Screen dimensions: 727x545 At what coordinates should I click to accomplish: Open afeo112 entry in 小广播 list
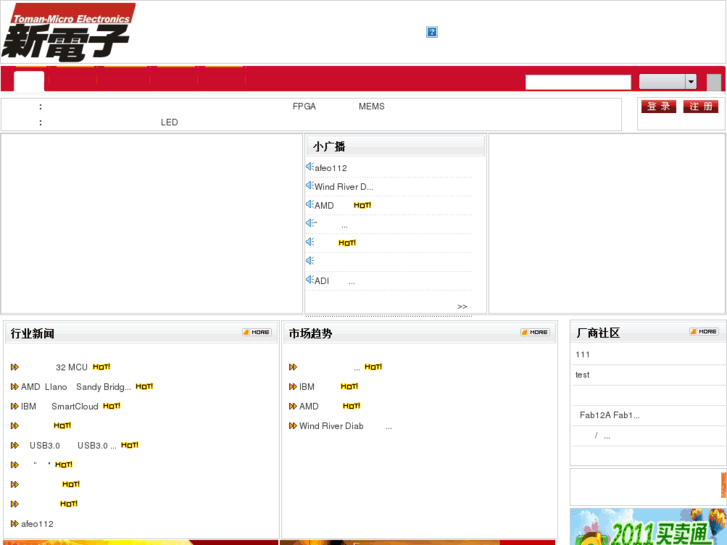click(331, 168)
